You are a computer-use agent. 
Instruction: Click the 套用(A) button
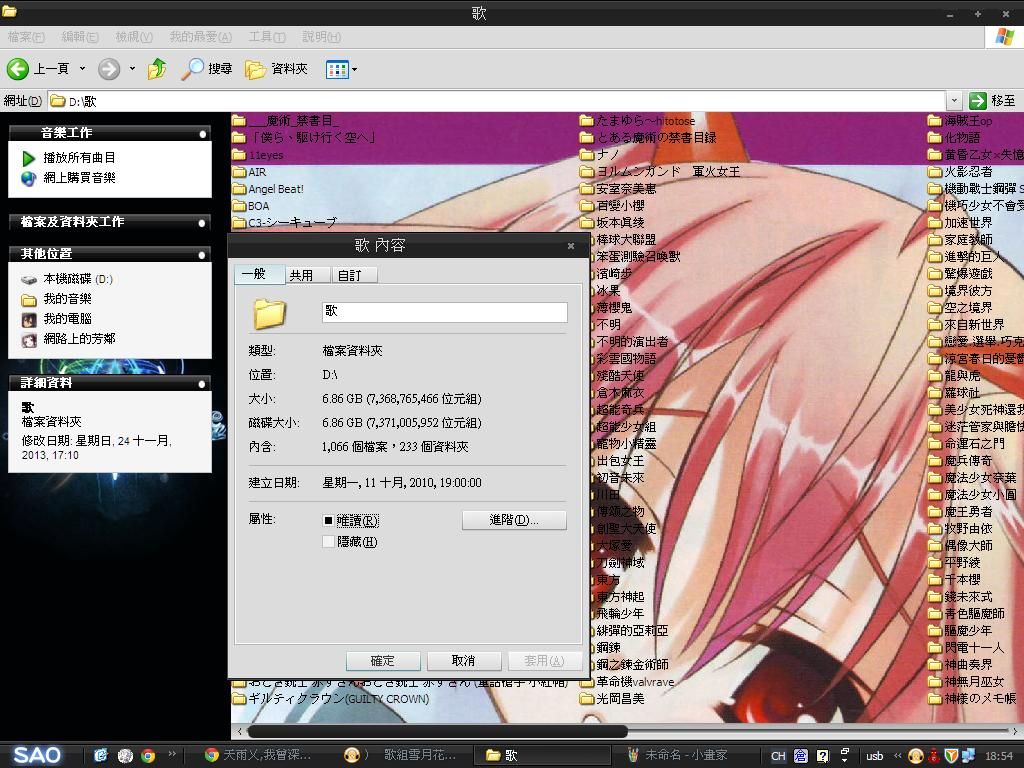point(544,661)
